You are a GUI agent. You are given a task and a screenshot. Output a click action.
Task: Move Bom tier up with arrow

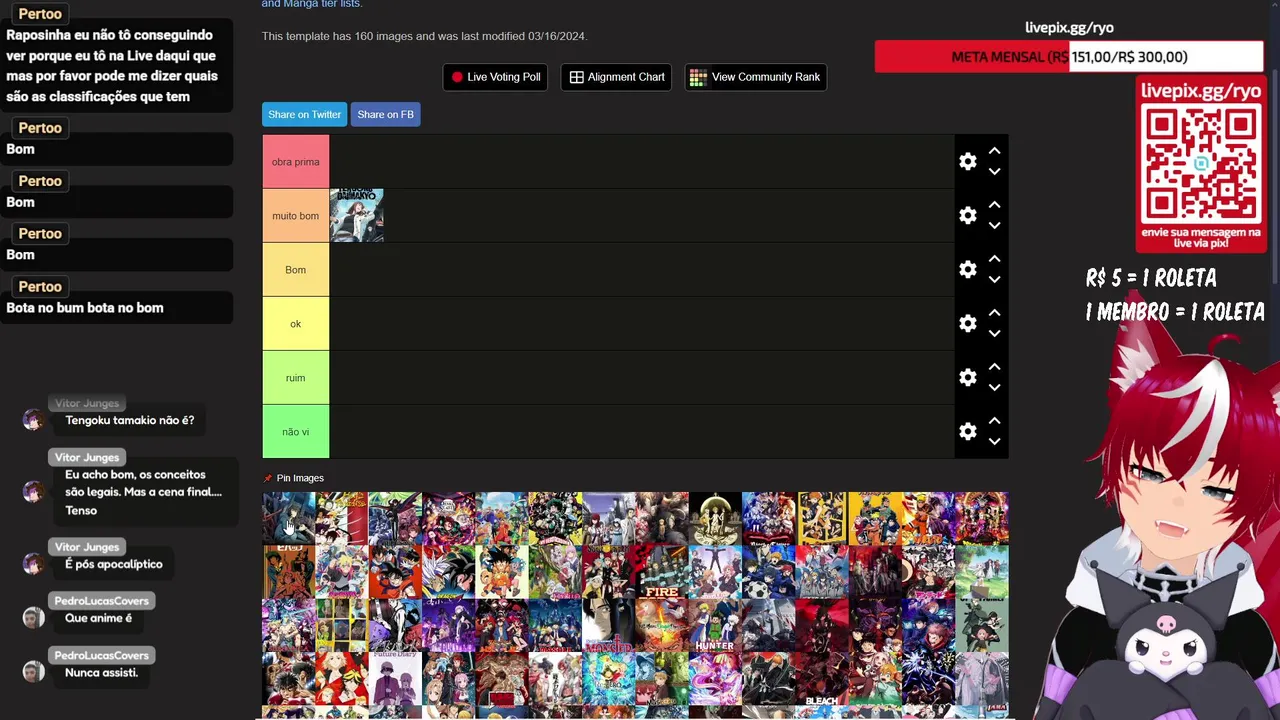(994, 259)
